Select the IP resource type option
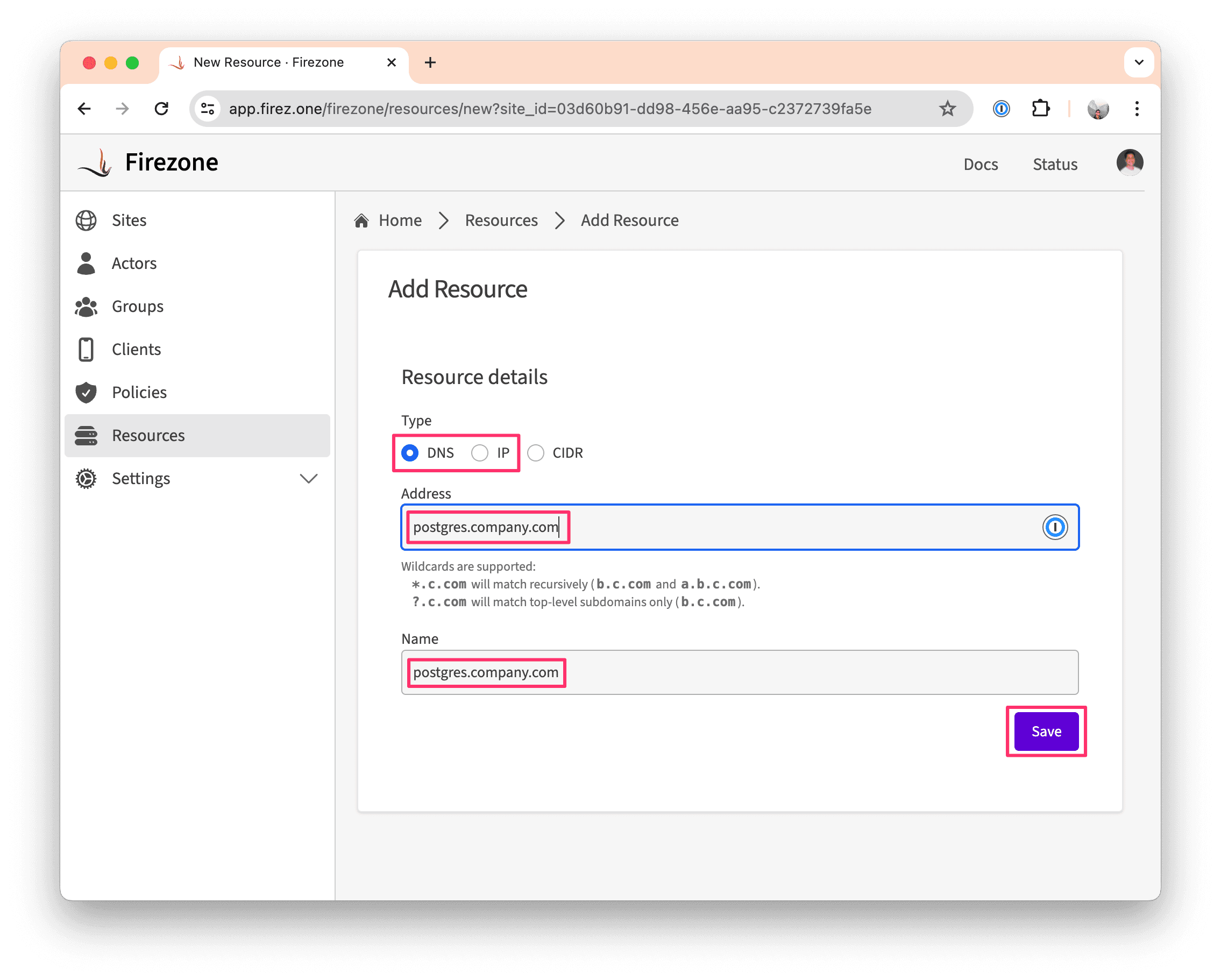The width and height of the screenshot is (1221, 980). coord(480,453)
